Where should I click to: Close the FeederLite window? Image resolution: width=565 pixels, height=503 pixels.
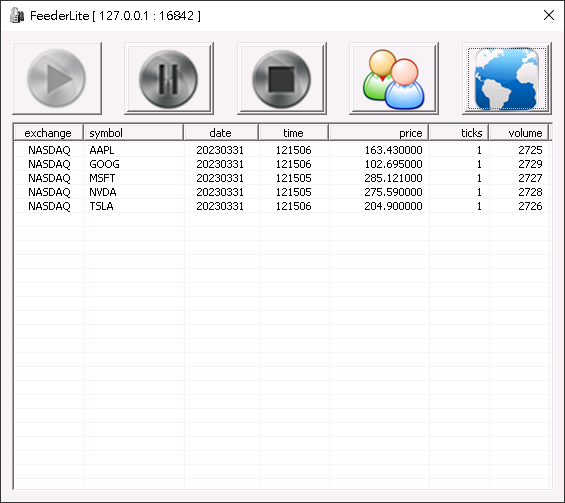coord(549,15)
